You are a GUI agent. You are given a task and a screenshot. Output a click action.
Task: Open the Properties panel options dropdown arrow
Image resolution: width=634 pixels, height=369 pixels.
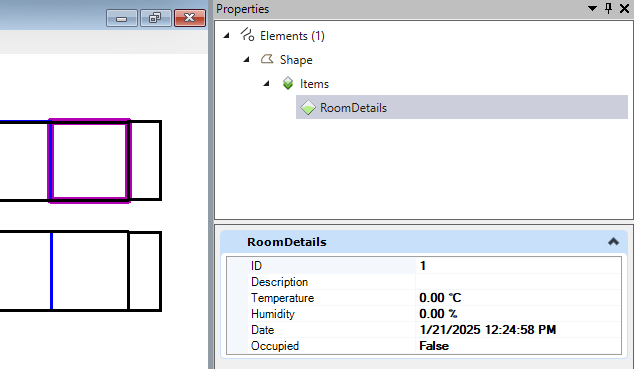click(592, 8)
